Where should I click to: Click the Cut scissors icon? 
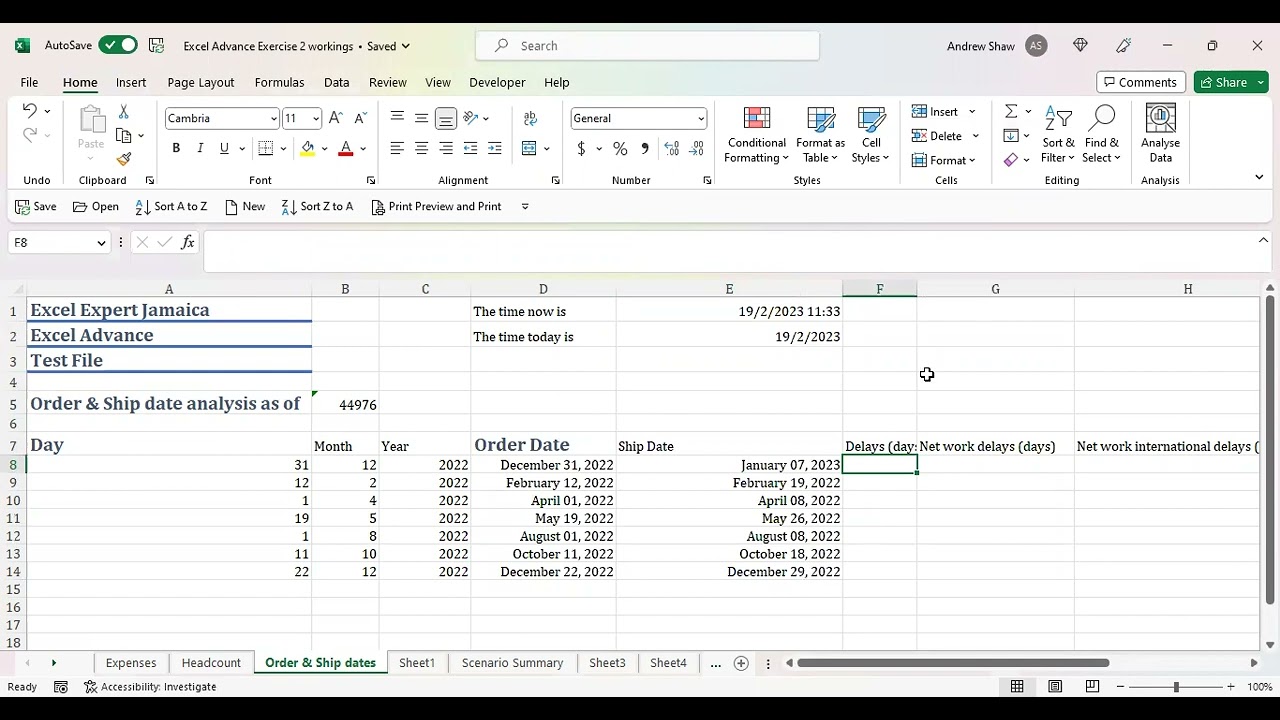point(123,111)
